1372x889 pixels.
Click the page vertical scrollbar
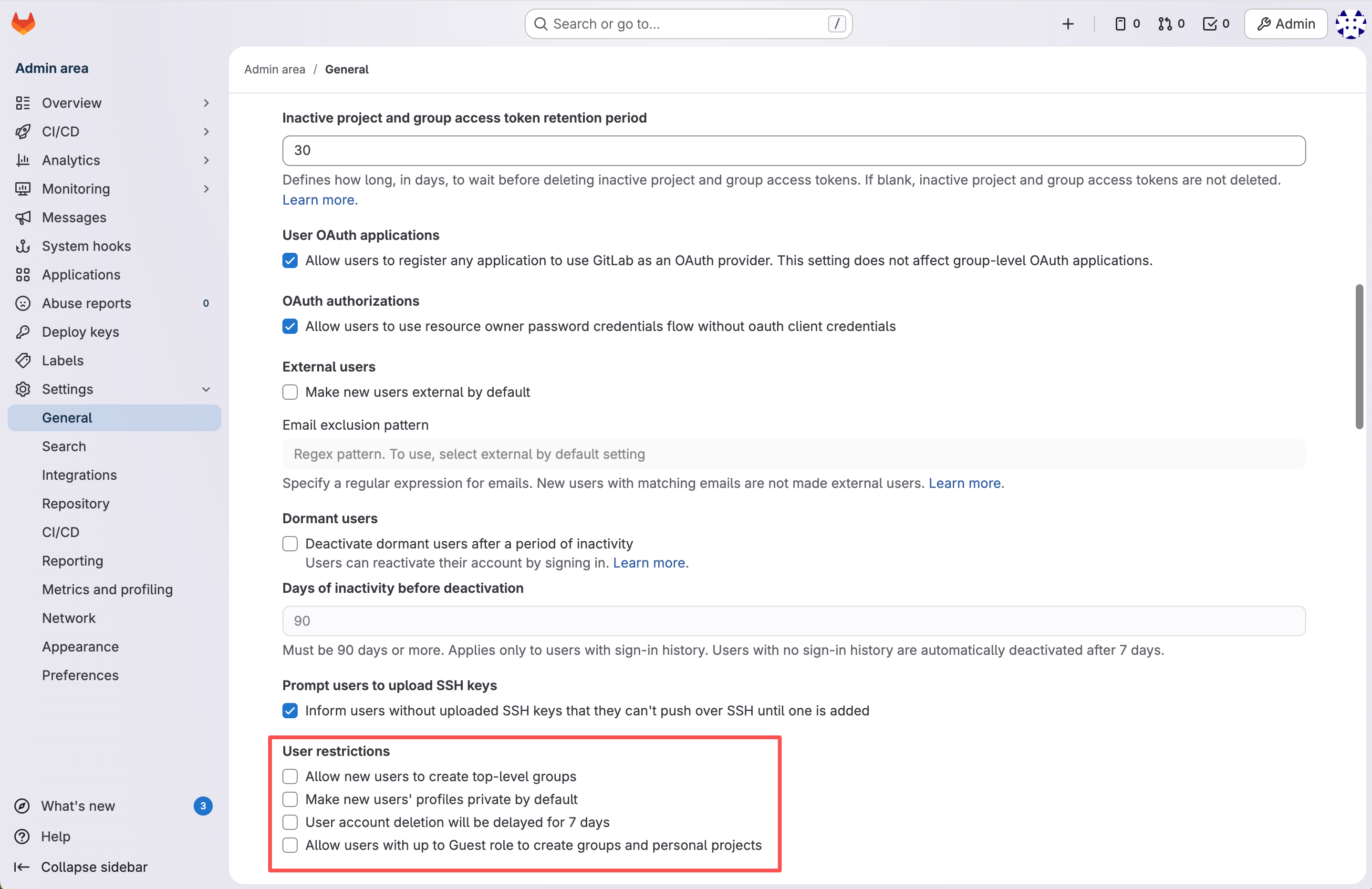coord(1359,356)
